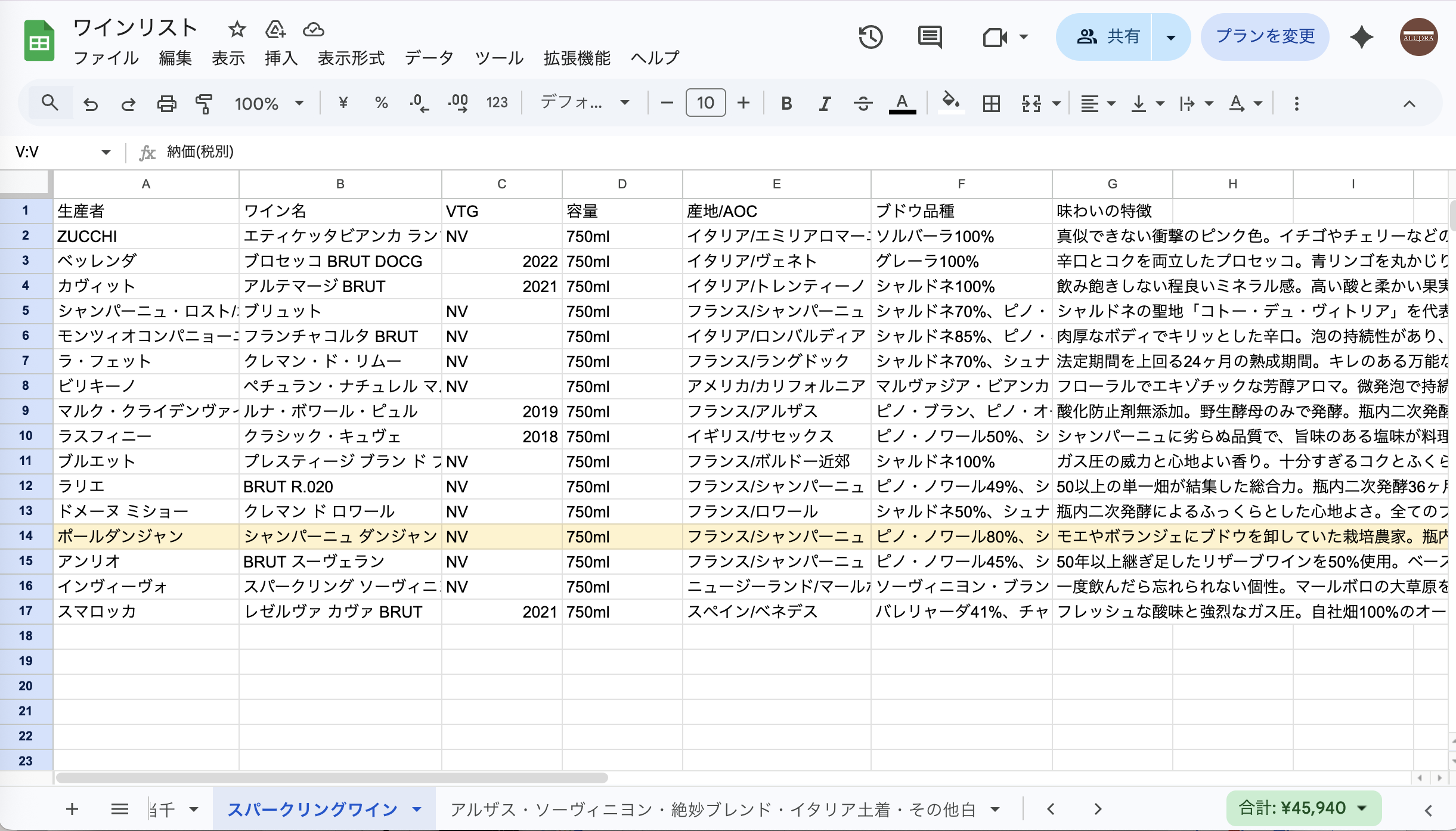Open the side panel chevron

click(x=1428, y=810)
